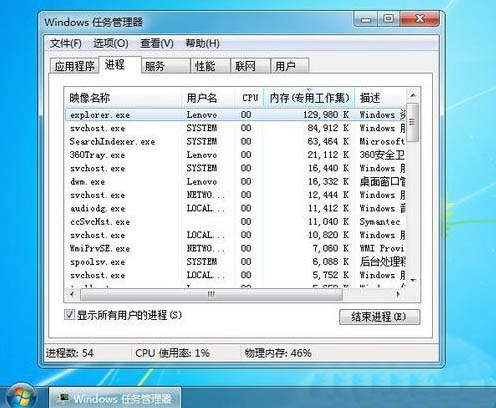Sort by CPU column header
Image resolution: width=496 pixels, height=408 pixels.
tap(250, 98)
